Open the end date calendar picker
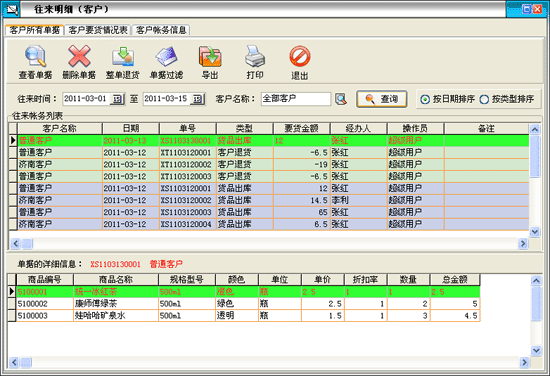The width and height of the screenshot is (550, 376). coord(197,99)
